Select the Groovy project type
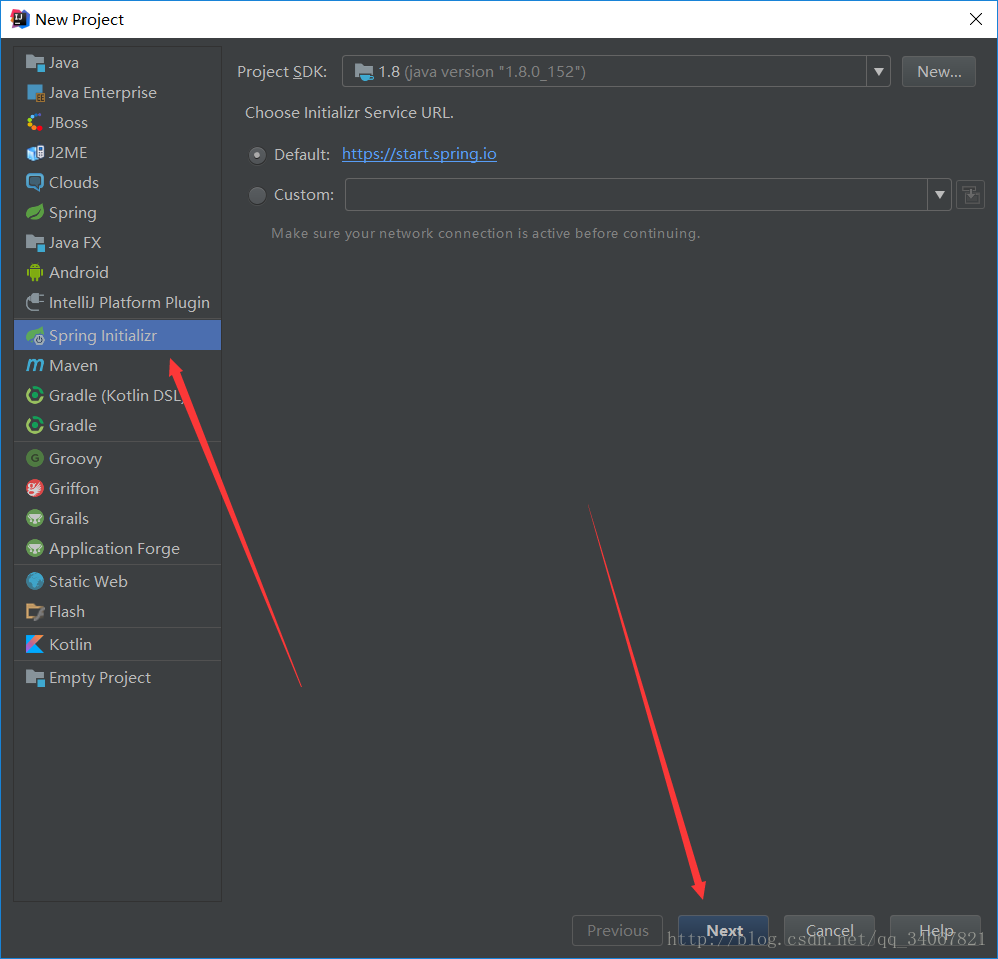Viewport: 998px width, 959px height. click(x=118, y=458)
